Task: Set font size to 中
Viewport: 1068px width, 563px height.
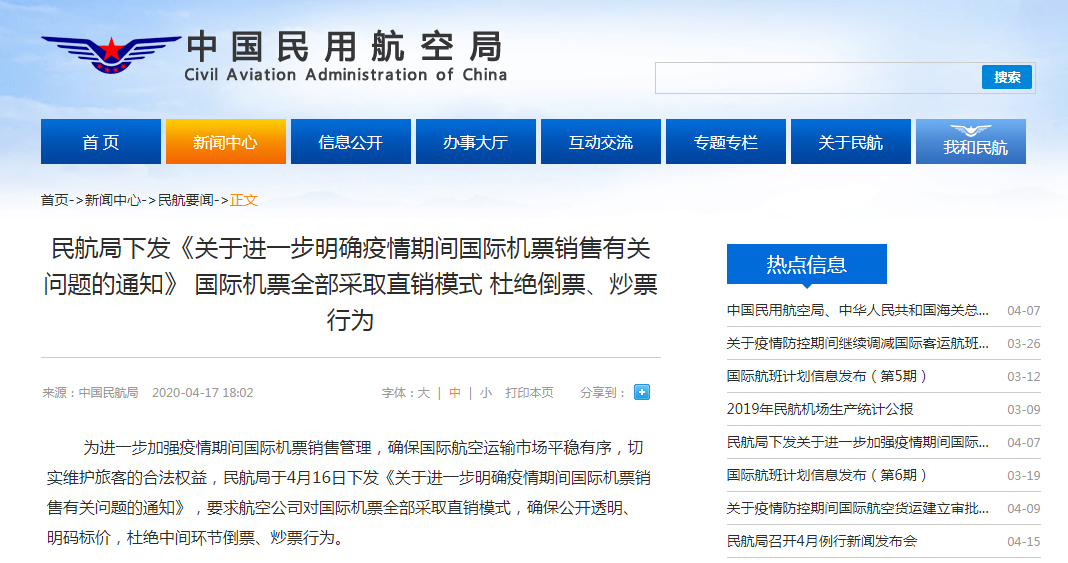Action: coord(454,393)
